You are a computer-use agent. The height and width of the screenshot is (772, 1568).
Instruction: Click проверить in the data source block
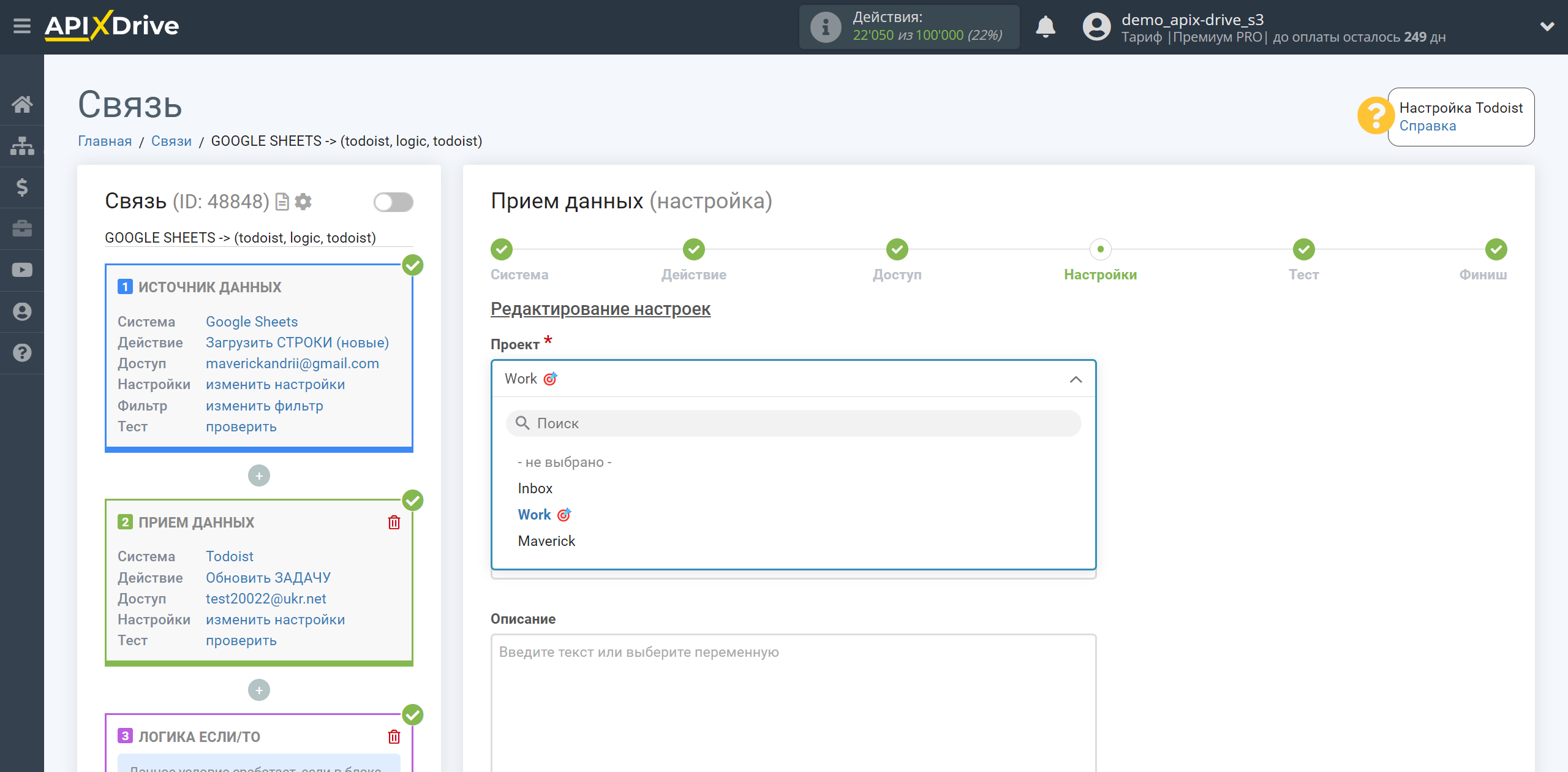pyautogui.click(x=241, y=426)
